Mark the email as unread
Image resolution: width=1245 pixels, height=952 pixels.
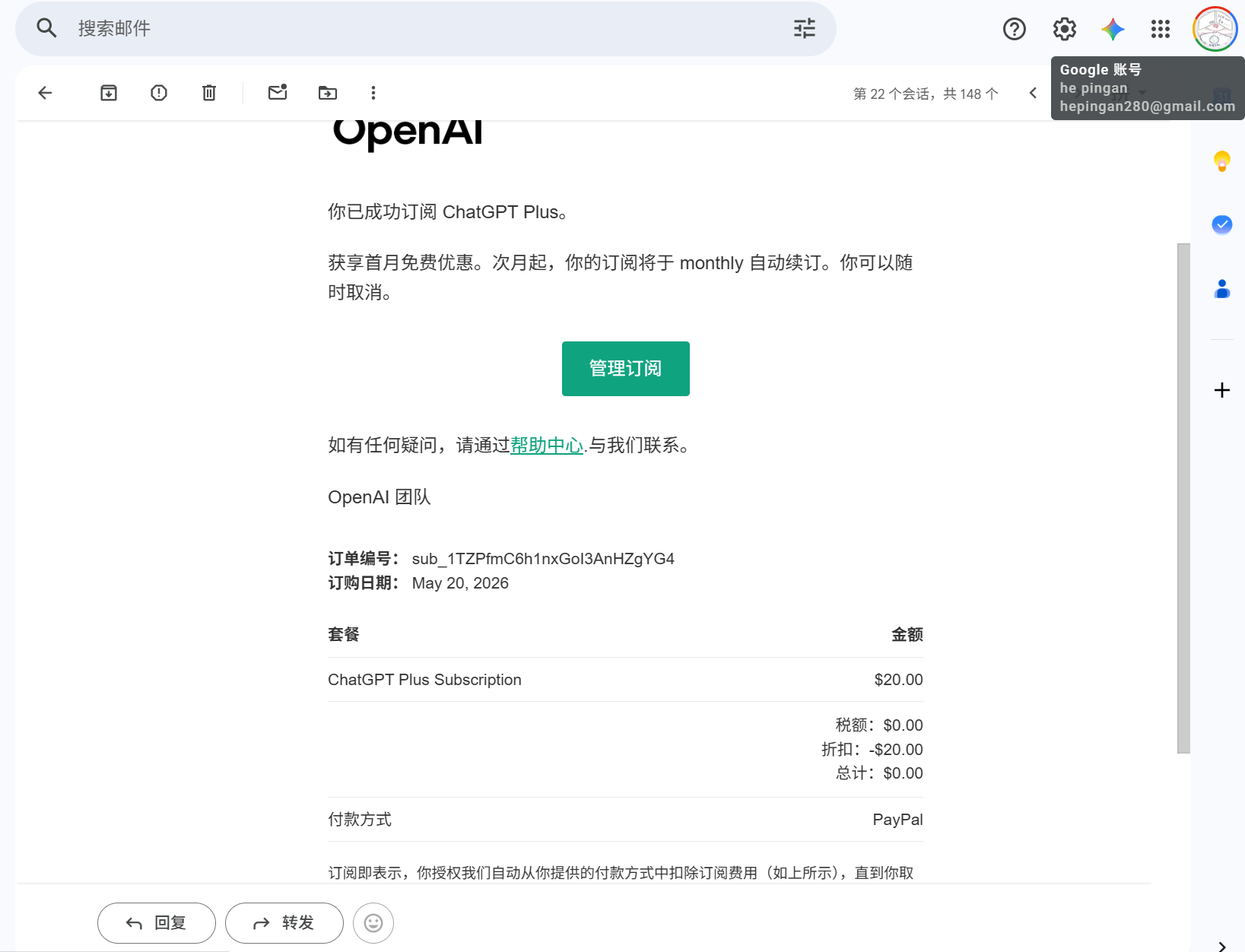pos(278,92)
